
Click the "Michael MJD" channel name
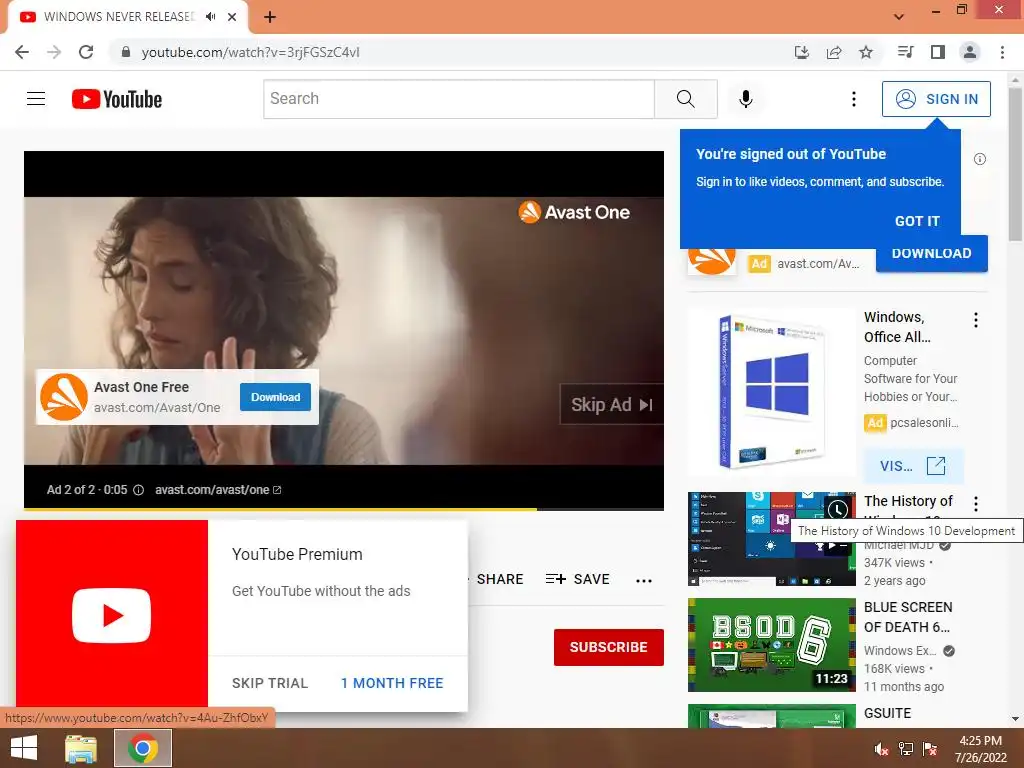click(x=899, y=545)
